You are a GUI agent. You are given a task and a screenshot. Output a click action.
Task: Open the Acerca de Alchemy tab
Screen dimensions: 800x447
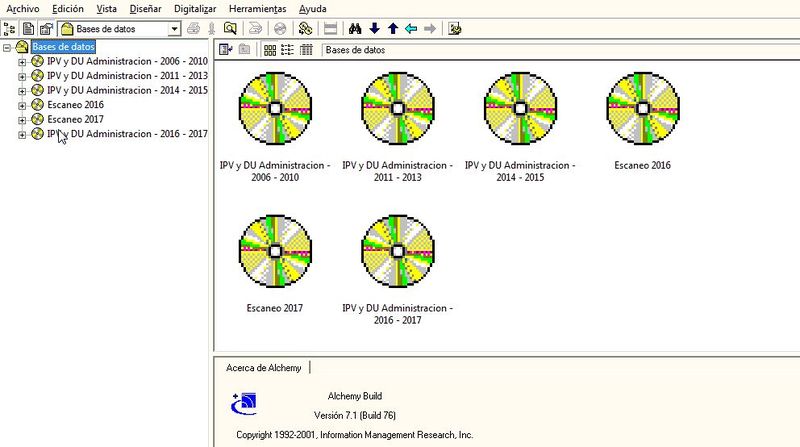click(x=263, y=367)
